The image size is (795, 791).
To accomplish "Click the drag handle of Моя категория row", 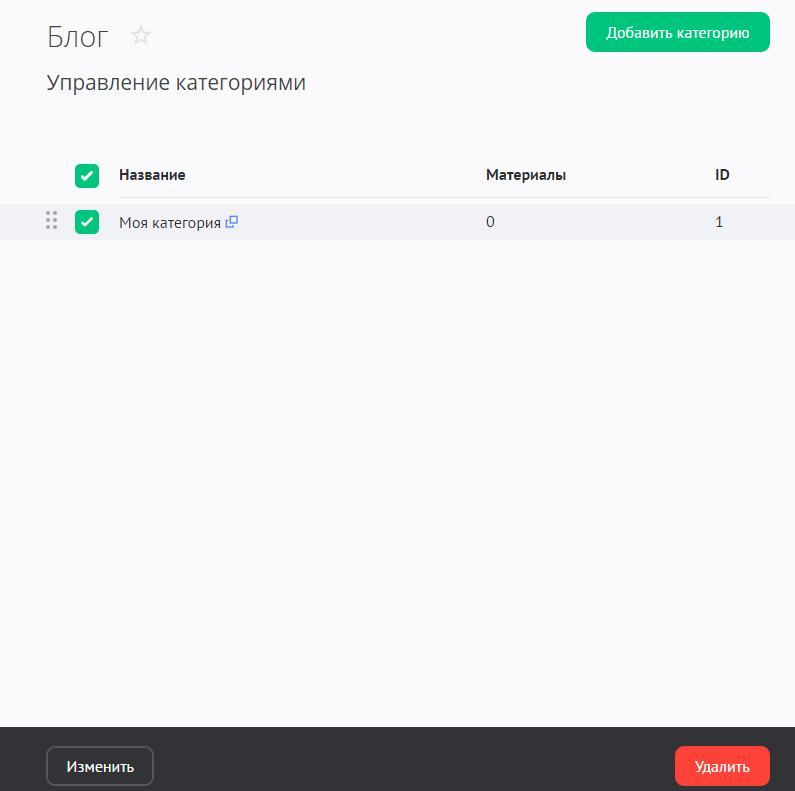I will click(x=51, y=221).
